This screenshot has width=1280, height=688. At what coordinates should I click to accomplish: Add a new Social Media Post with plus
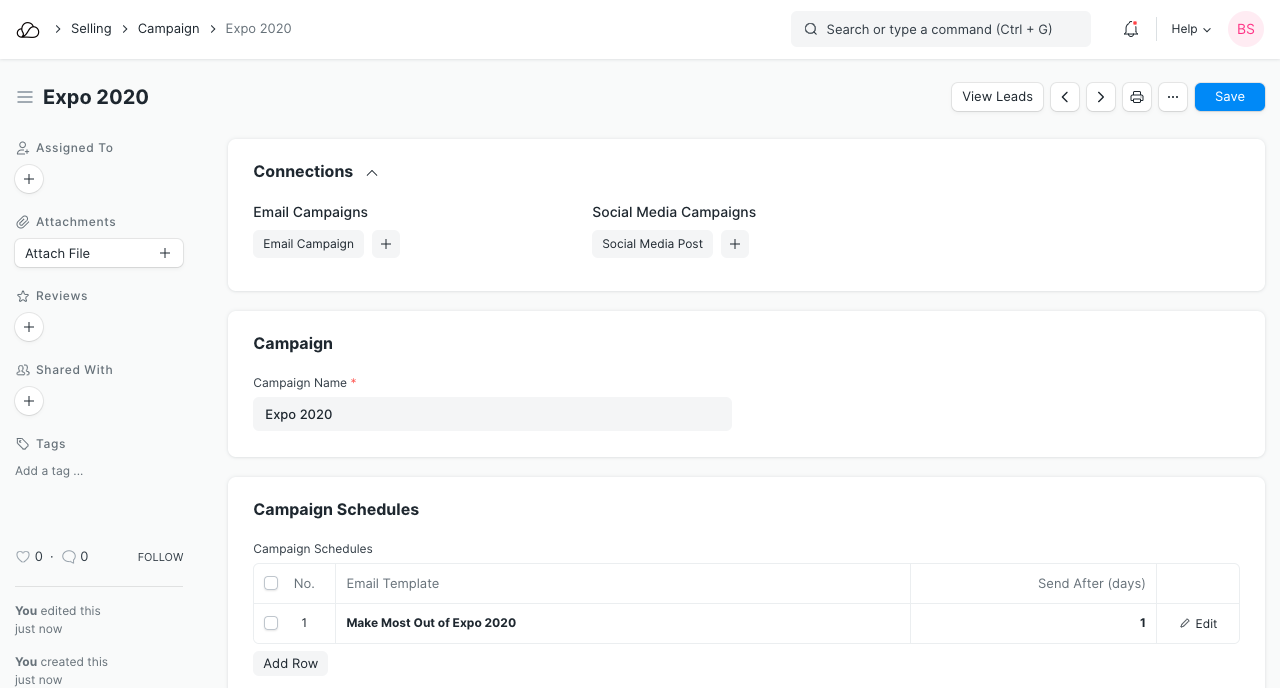[x=735, y=244]
